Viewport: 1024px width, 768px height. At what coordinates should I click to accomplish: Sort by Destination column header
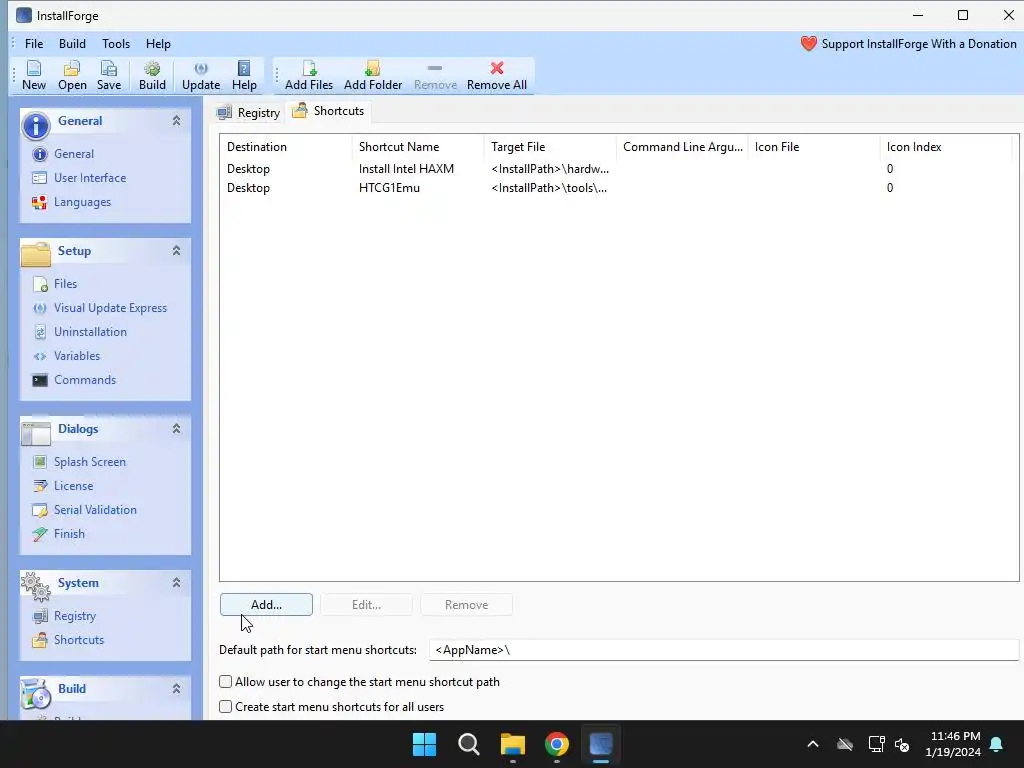[285, 147]
